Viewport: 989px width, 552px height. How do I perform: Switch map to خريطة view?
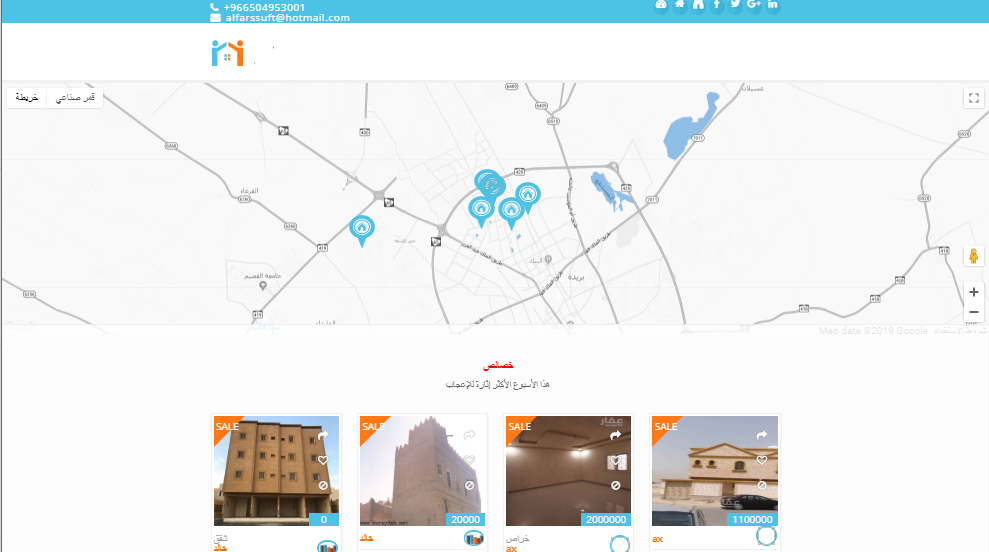point(26,98)
